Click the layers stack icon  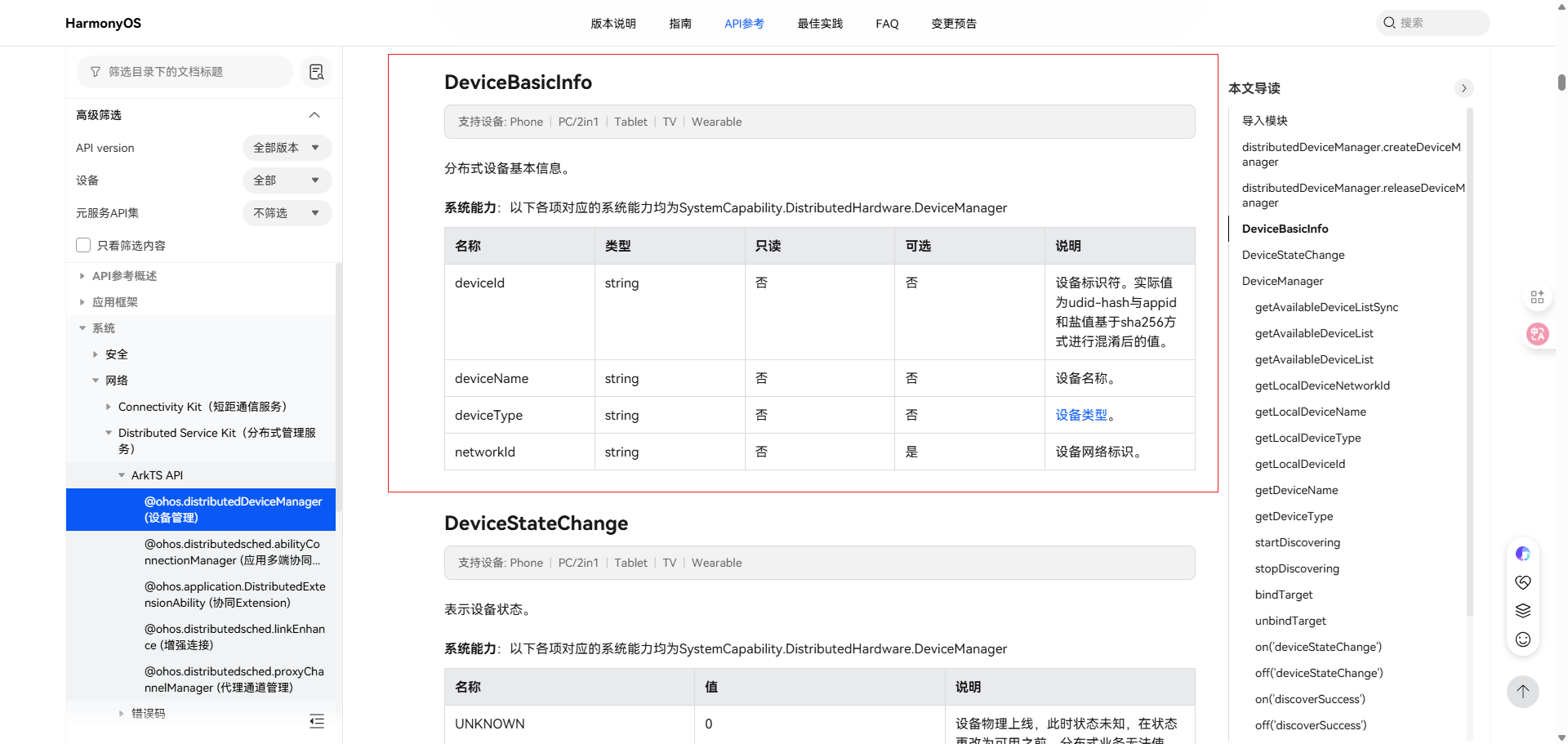click(1522, 611)
